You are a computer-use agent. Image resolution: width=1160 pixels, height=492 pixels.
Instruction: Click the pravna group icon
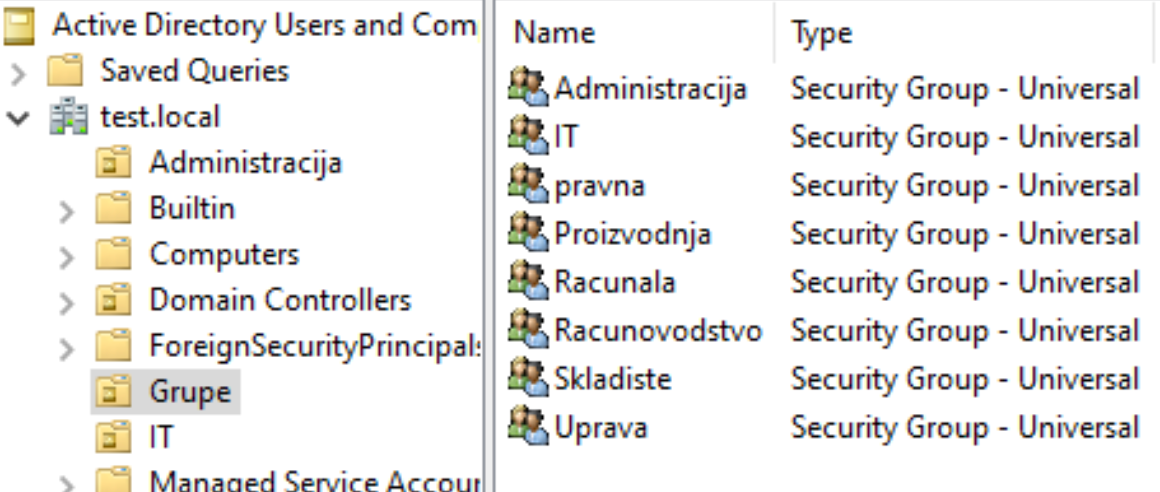[x=528, y=184]
